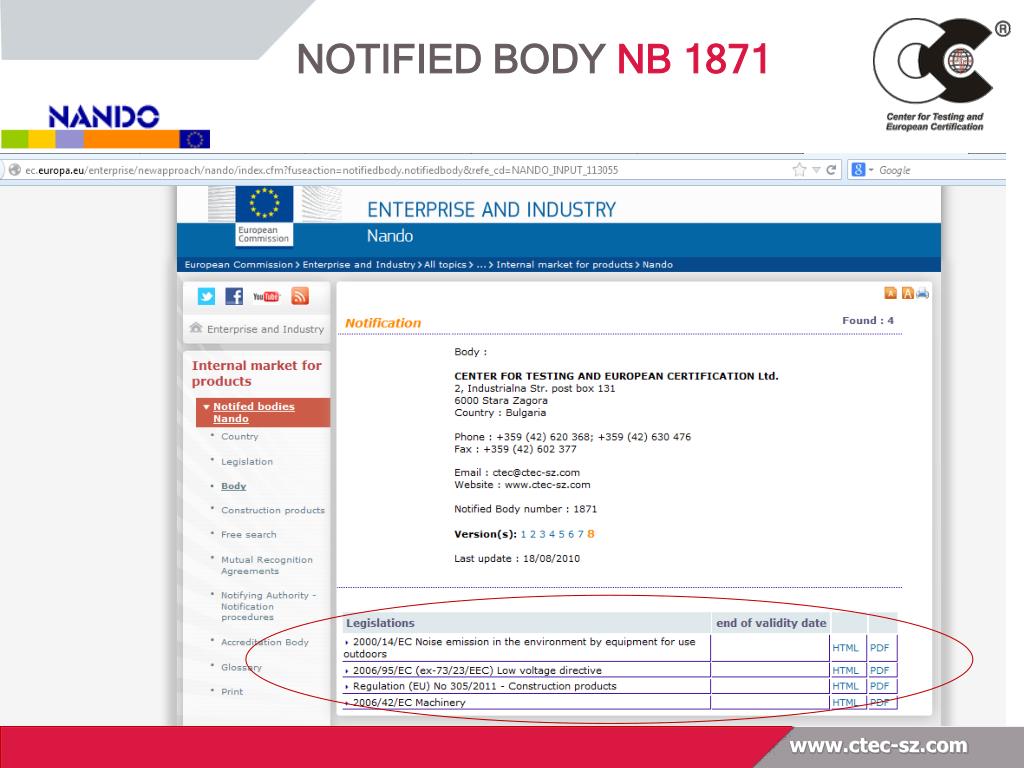Screen dimensions: 1024x768
Task: Open version 2 of the notification
Action: (533, 534)
